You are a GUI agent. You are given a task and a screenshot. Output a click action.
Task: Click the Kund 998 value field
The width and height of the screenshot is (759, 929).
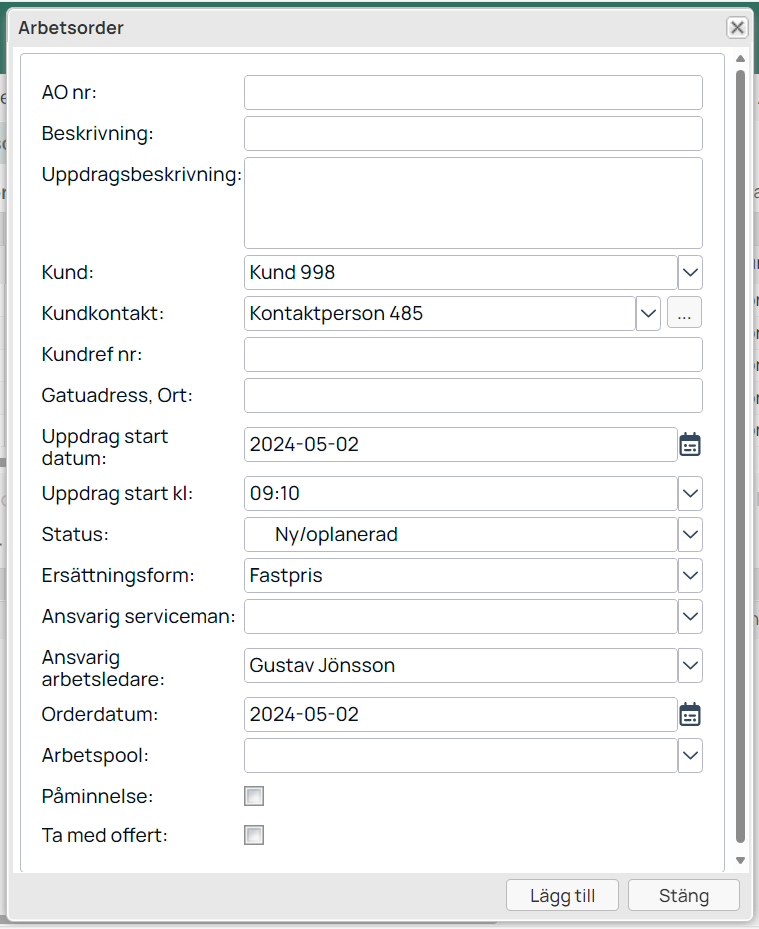click(x=460, y=273)
